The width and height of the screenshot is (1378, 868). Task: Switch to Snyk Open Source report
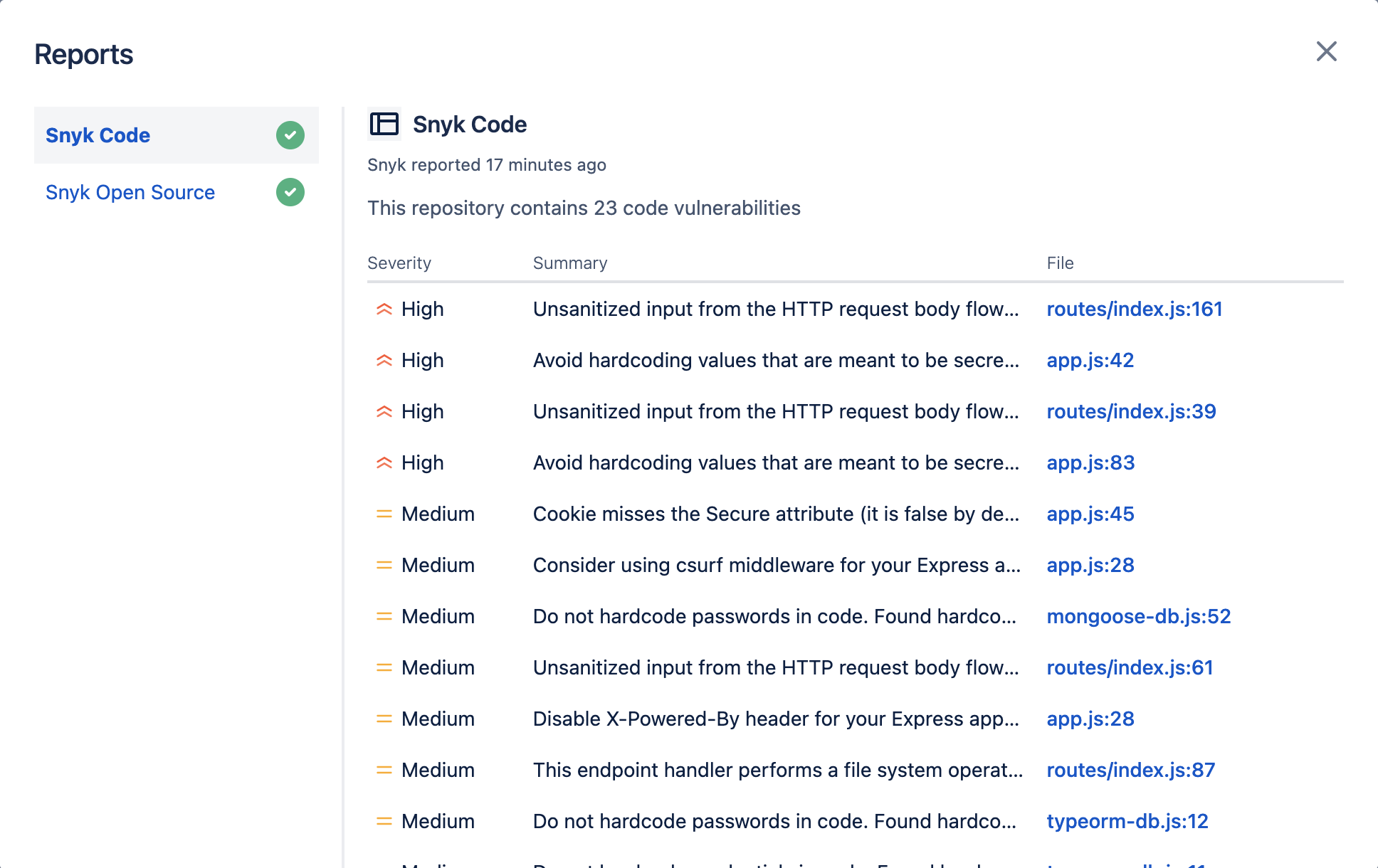click(130, 192)
